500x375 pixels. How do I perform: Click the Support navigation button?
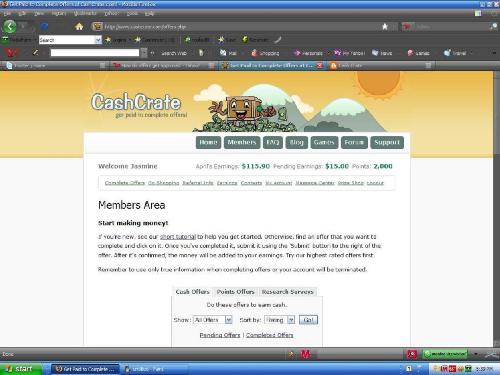387,142
